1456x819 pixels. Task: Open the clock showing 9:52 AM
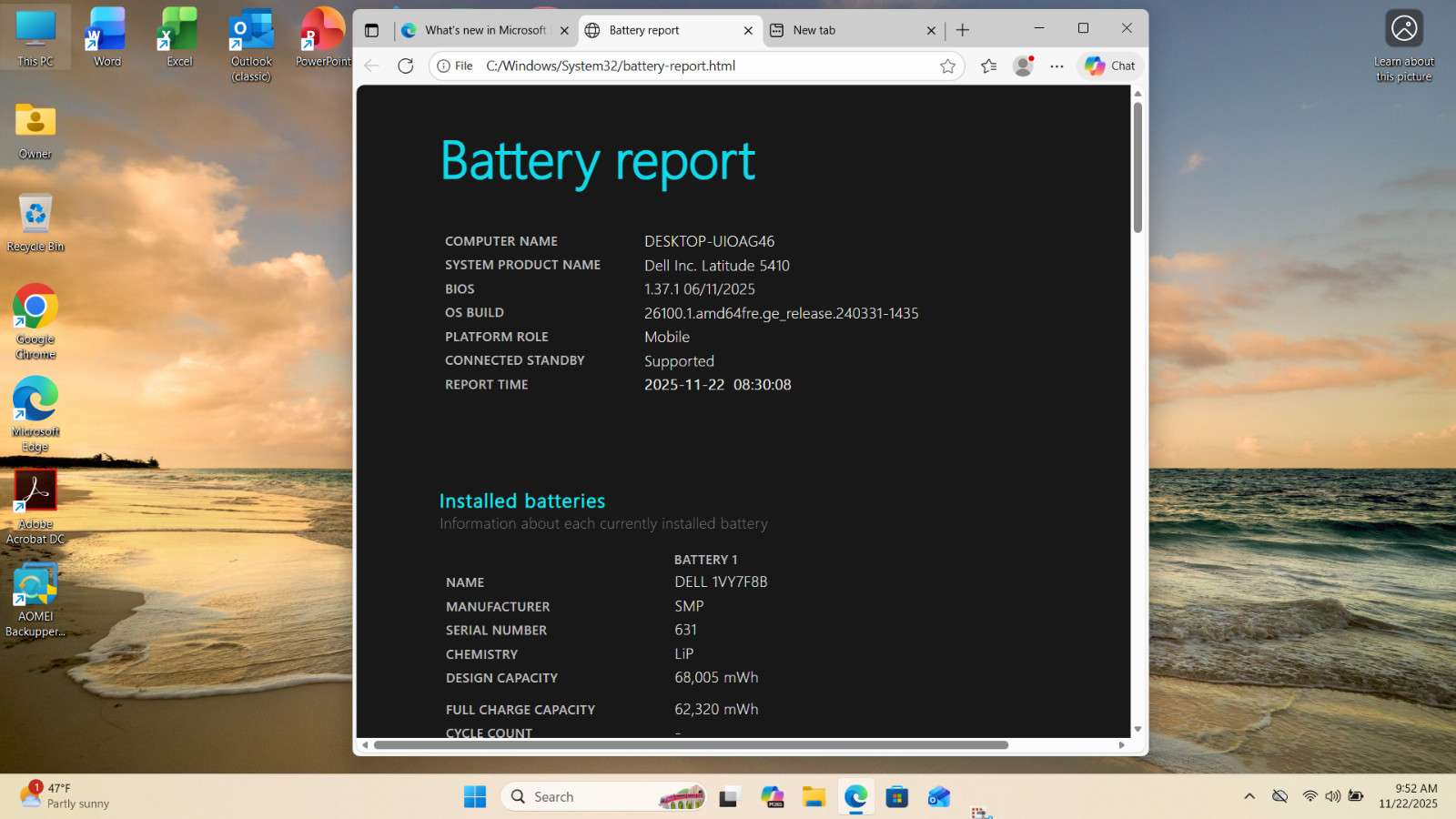tap(1409, 796)
